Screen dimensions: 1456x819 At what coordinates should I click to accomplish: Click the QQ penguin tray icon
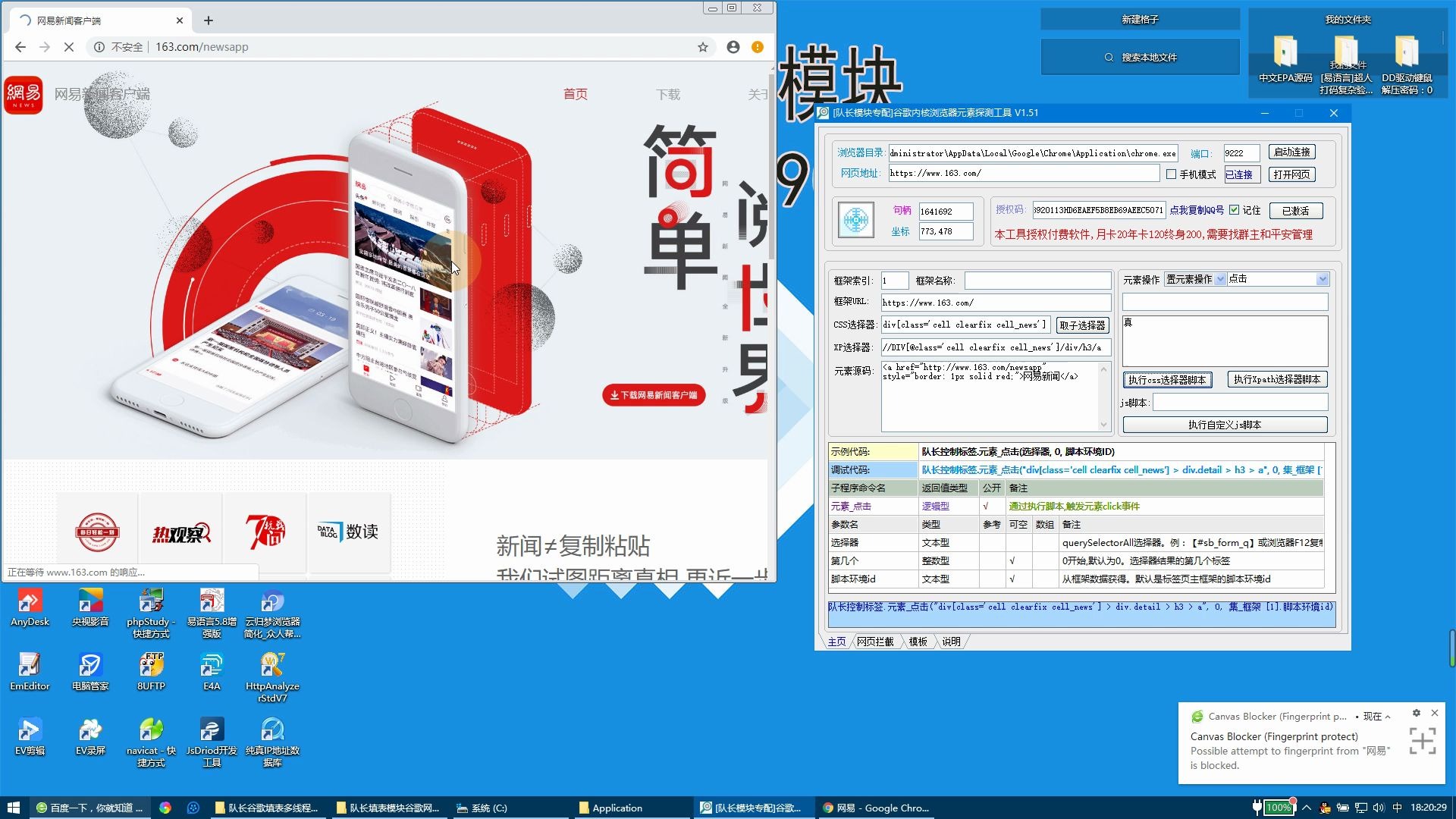coord(1325,808)
